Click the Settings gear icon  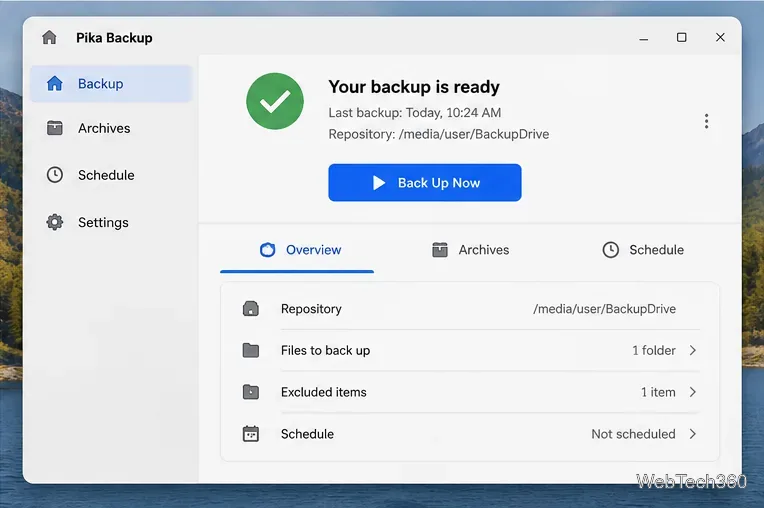(55, 222)
